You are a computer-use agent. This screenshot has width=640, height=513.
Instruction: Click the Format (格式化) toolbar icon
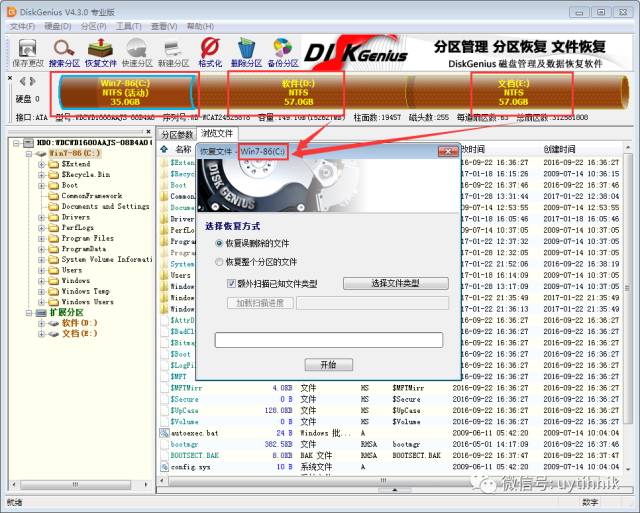(x=210, y=53)
